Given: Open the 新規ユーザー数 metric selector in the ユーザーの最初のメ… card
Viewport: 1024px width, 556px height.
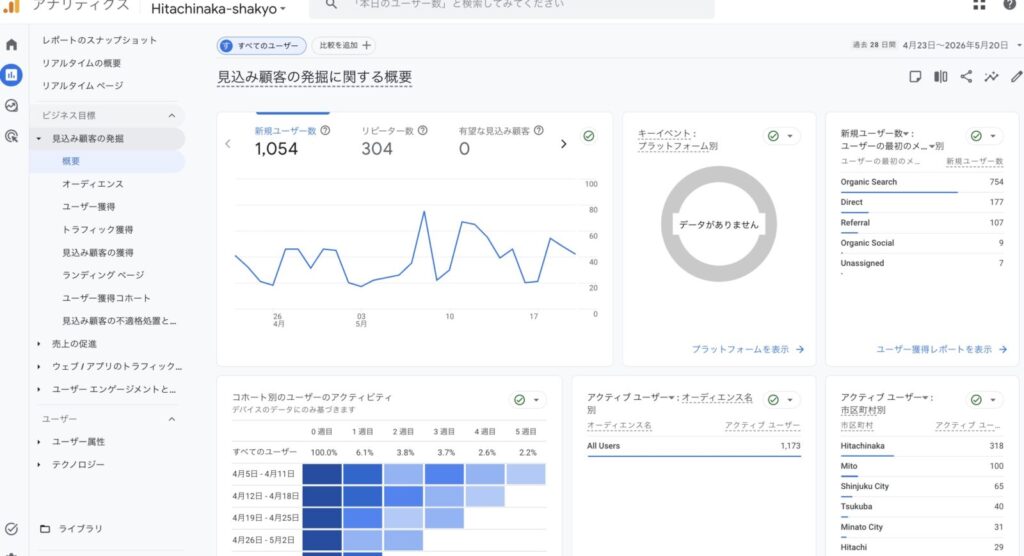Looking at the screenshot, I should point(876,133).
